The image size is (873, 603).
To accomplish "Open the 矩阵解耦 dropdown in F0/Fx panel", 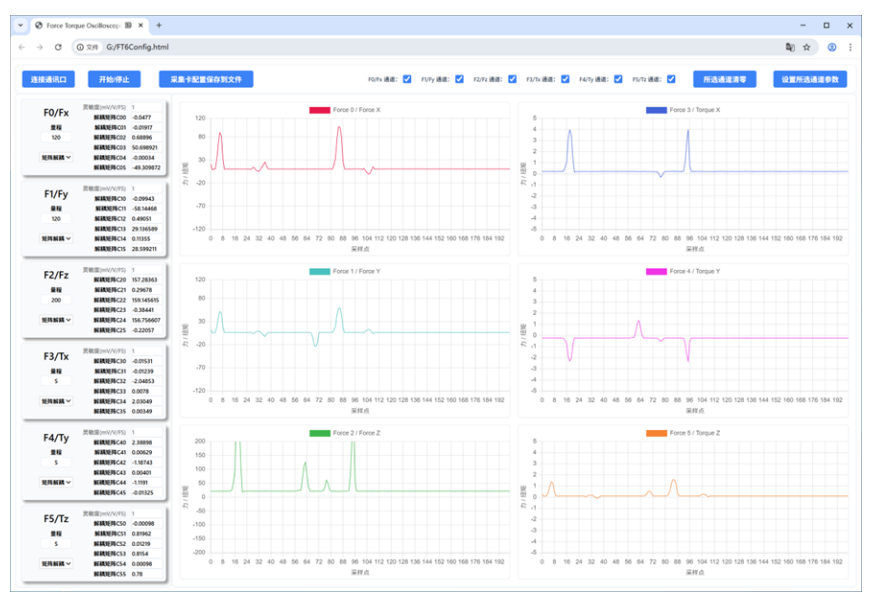I will click(x=56, y=158).
